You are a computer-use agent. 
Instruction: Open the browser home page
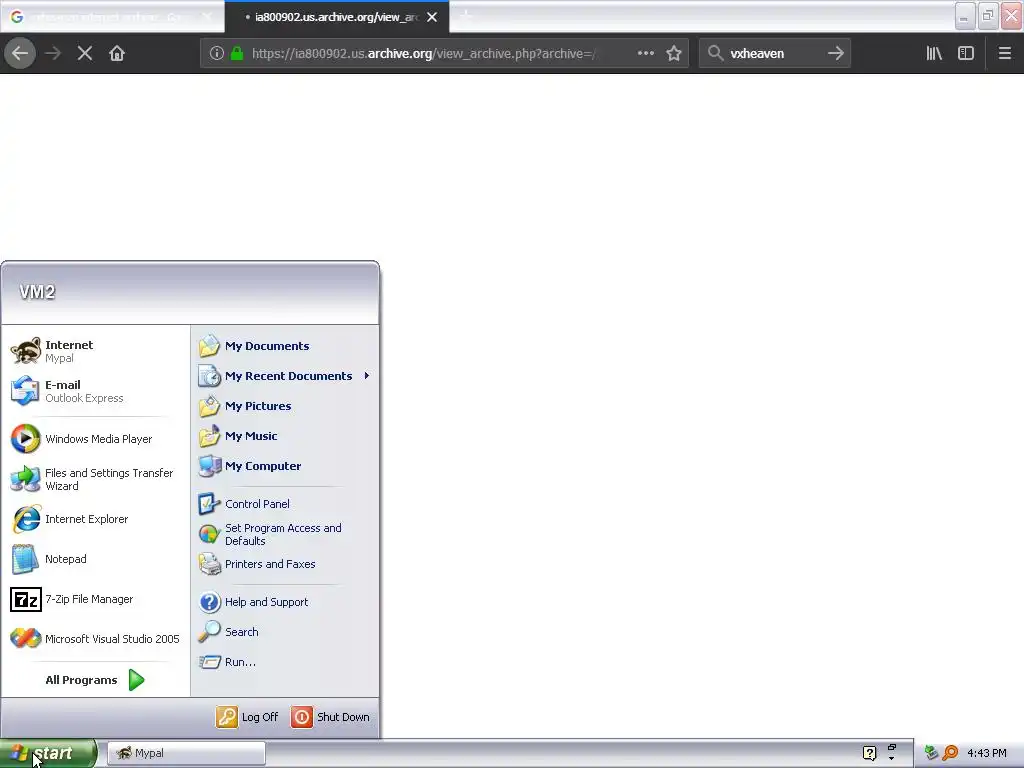point(117,54)
